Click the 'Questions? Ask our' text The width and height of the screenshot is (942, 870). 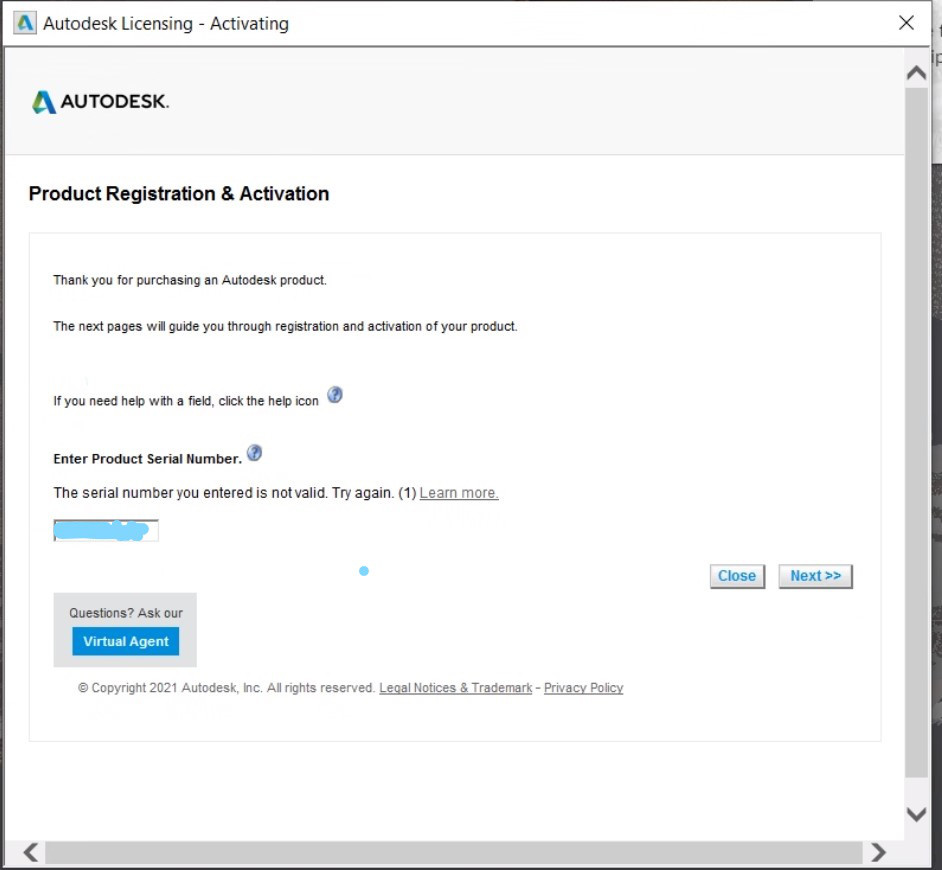pyautogui.click(x=126, y=613)
